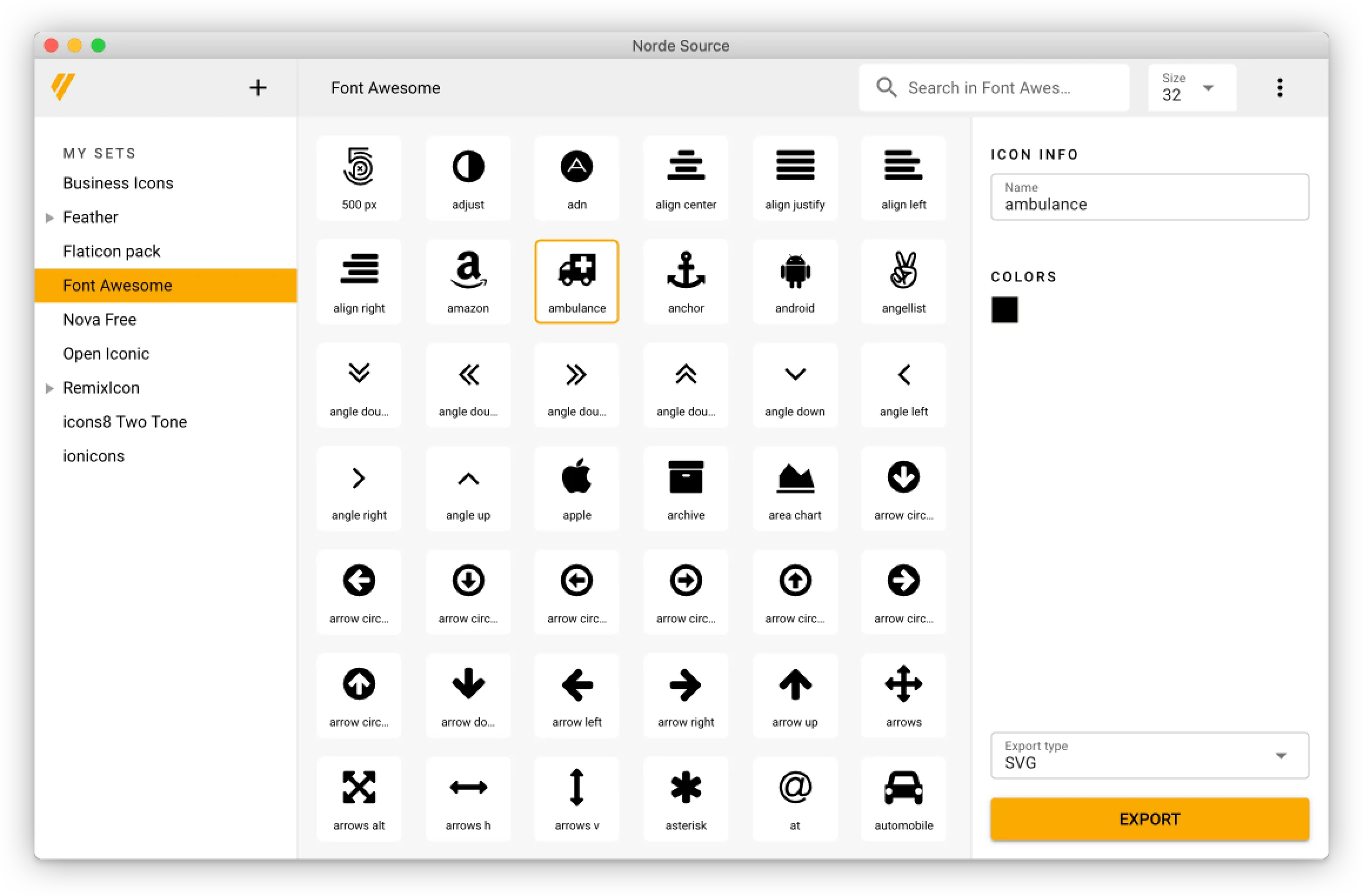1363x896 pixels.
Task: Expand the Feather icon set
Action: (49, 217)
